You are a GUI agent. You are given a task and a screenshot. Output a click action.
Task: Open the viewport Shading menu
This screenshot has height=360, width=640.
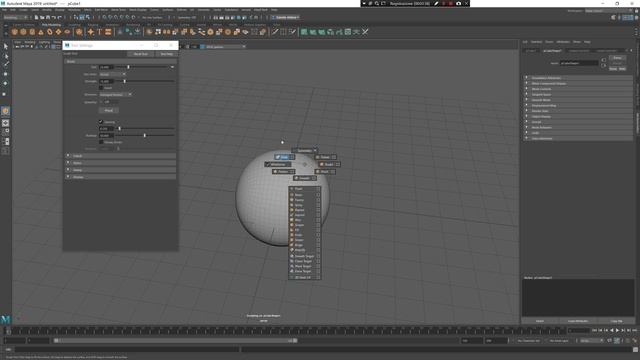pyautogui.click(x=30, y=42)
